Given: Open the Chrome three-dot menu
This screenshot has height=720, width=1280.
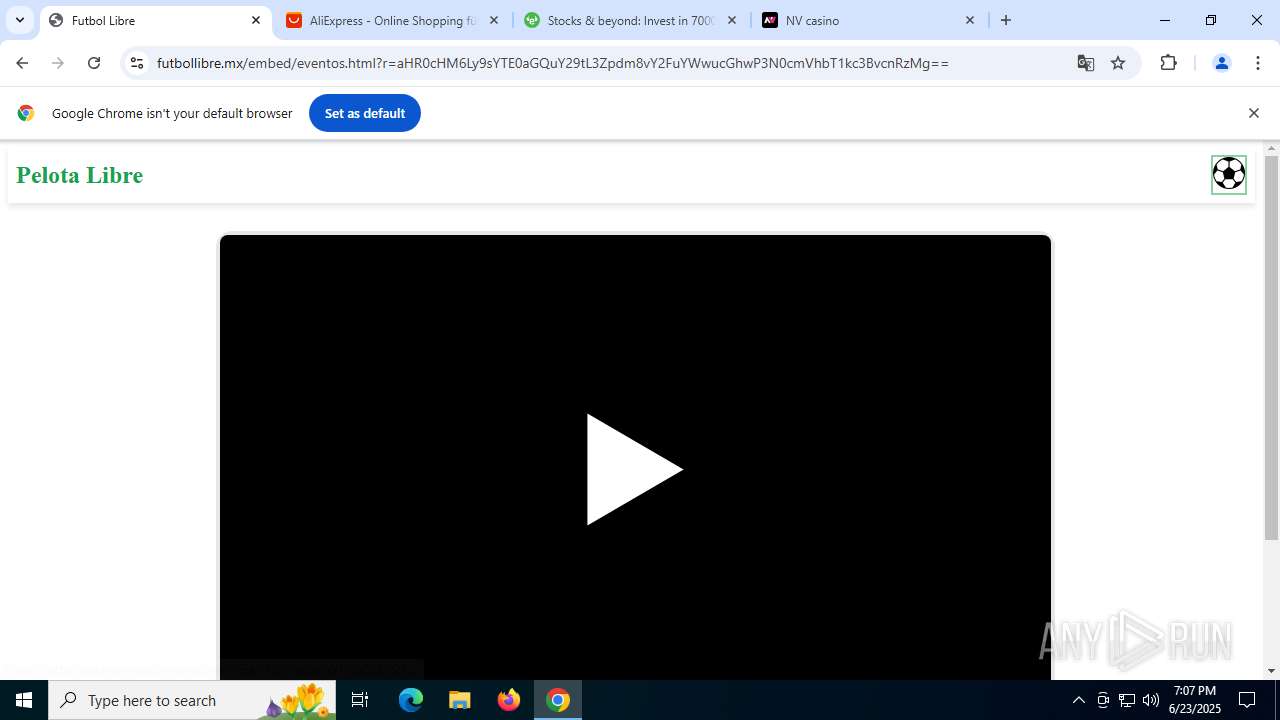Looking at the screenshot, I should point(1258,63).
